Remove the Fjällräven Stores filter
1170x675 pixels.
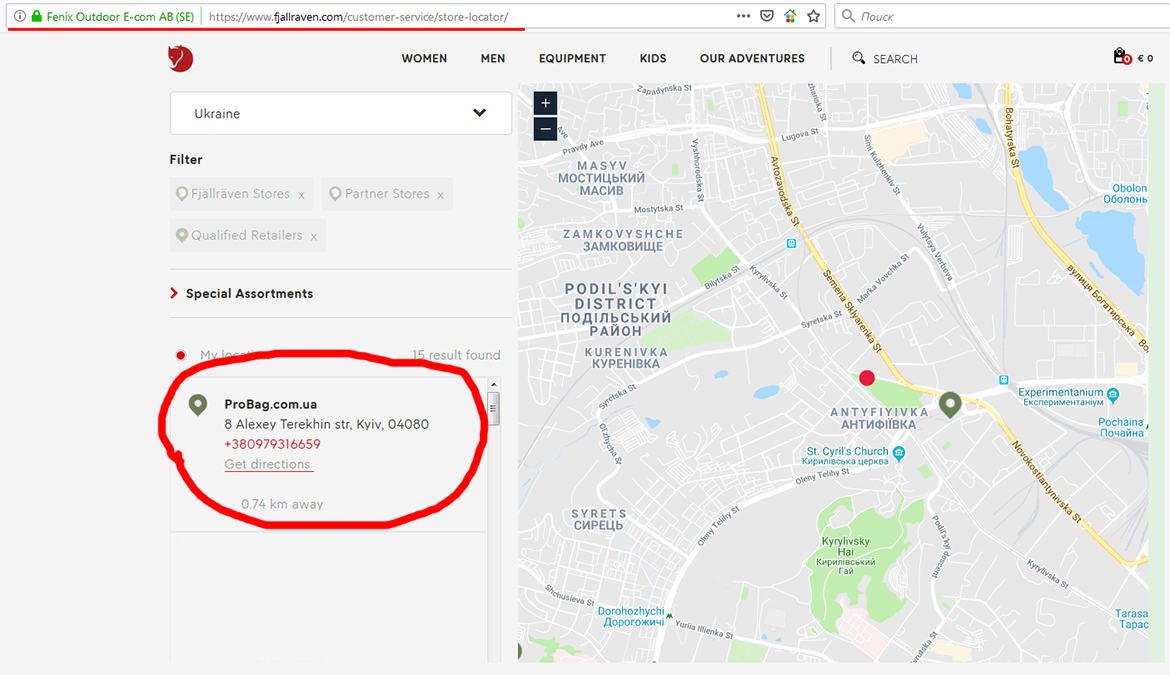tap(301, 195)
